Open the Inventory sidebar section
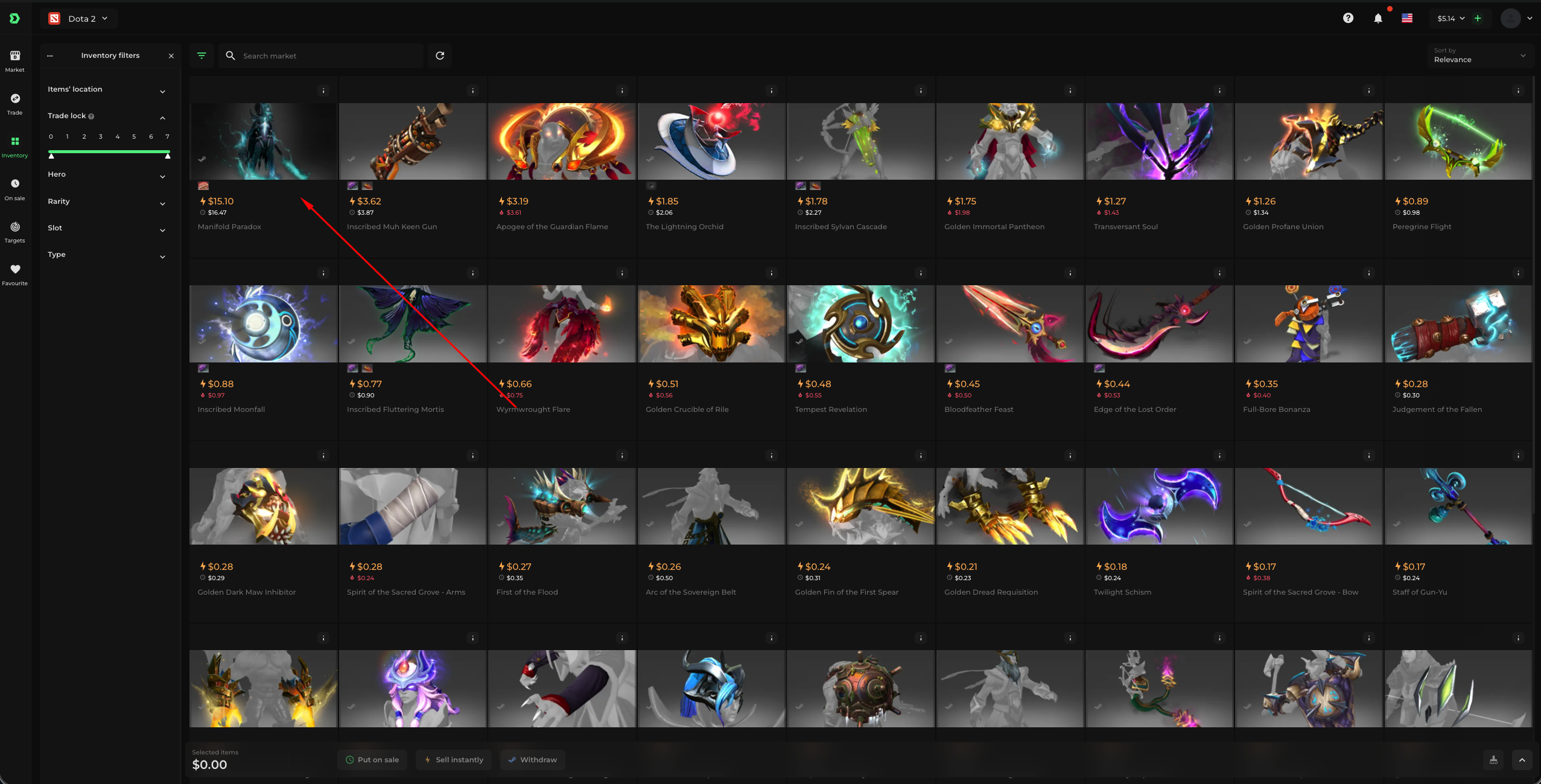This screenshot has height=784, width=1541. (x=15, y=147)
